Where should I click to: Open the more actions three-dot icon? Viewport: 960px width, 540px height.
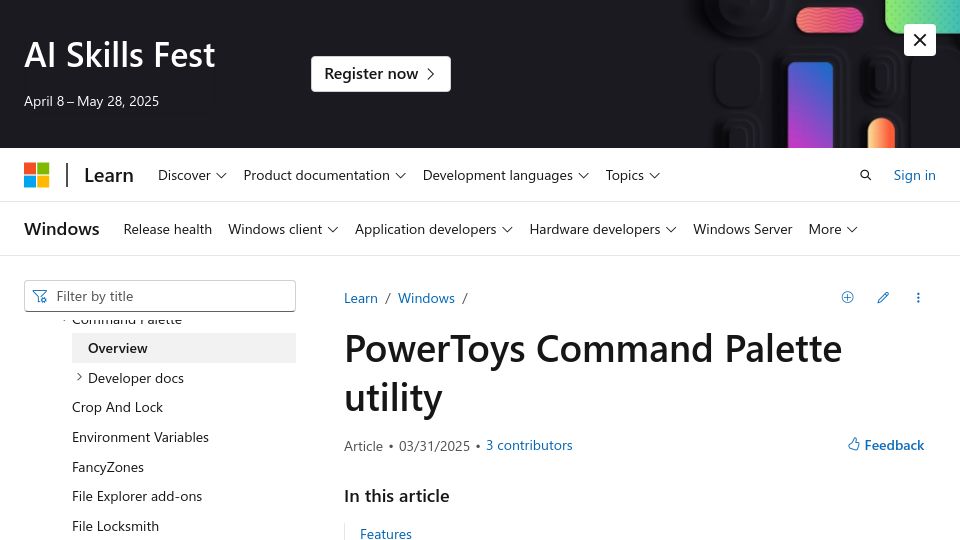pos(918,298)
